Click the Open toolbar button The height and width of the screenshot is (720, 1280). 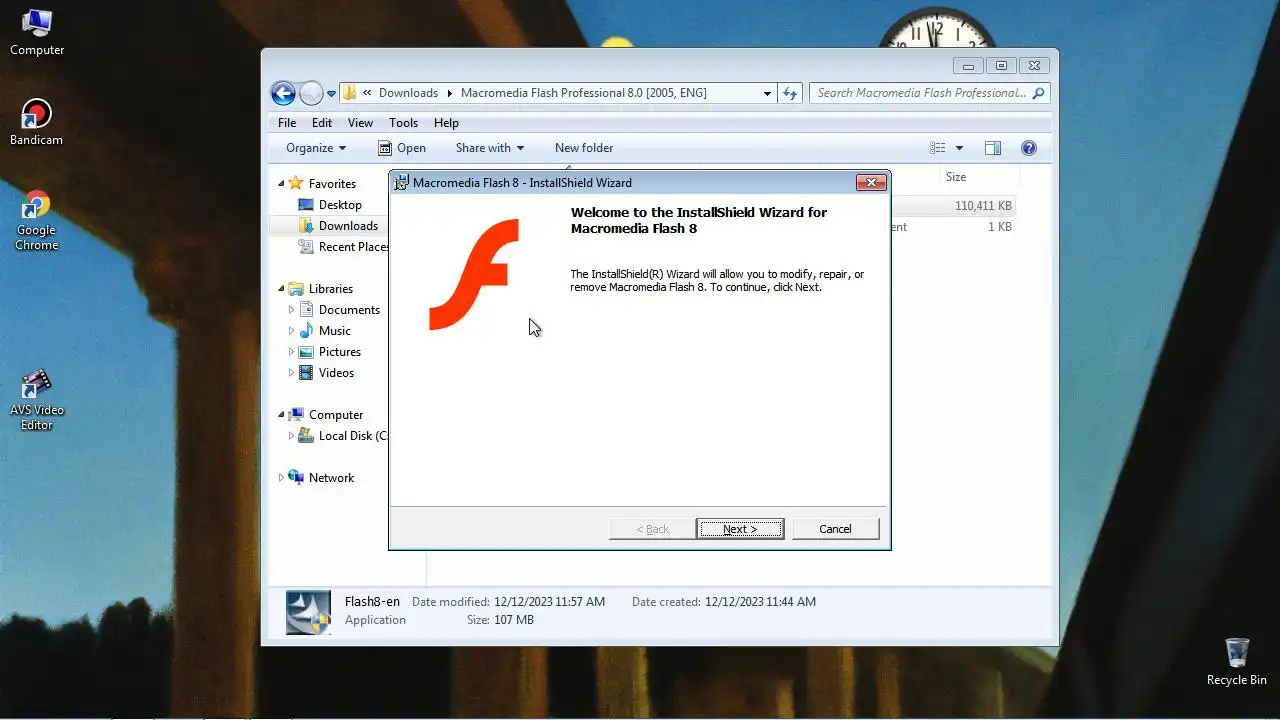(x=402, y=148)
